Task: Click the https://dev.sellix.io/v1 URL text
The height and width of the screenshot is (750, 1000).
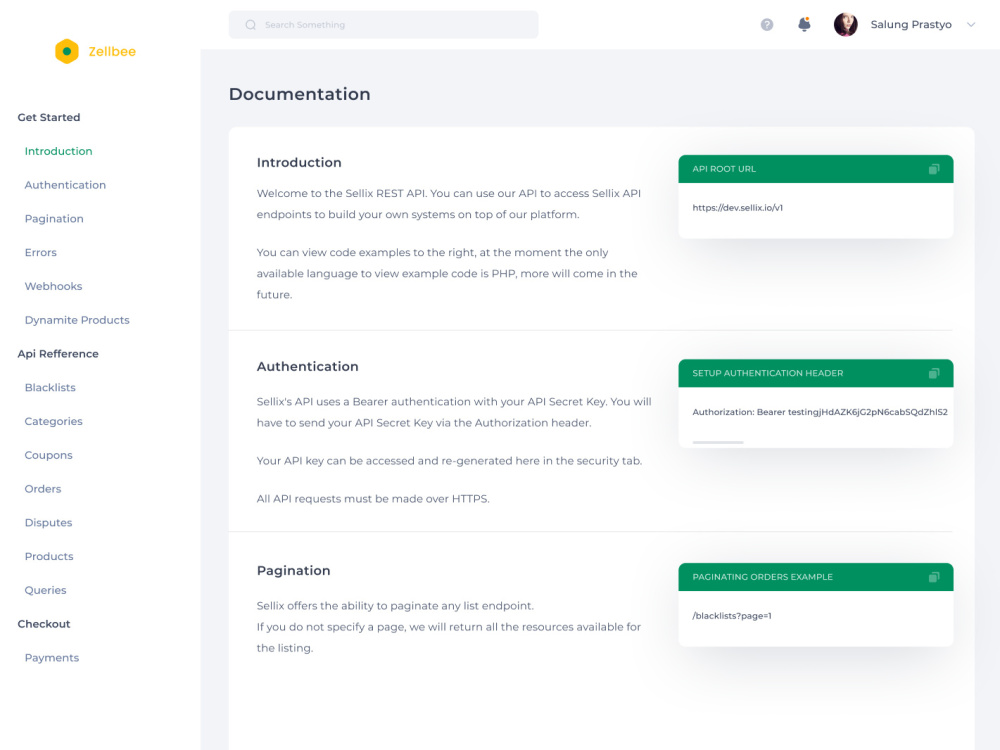Action: [738, 208]
